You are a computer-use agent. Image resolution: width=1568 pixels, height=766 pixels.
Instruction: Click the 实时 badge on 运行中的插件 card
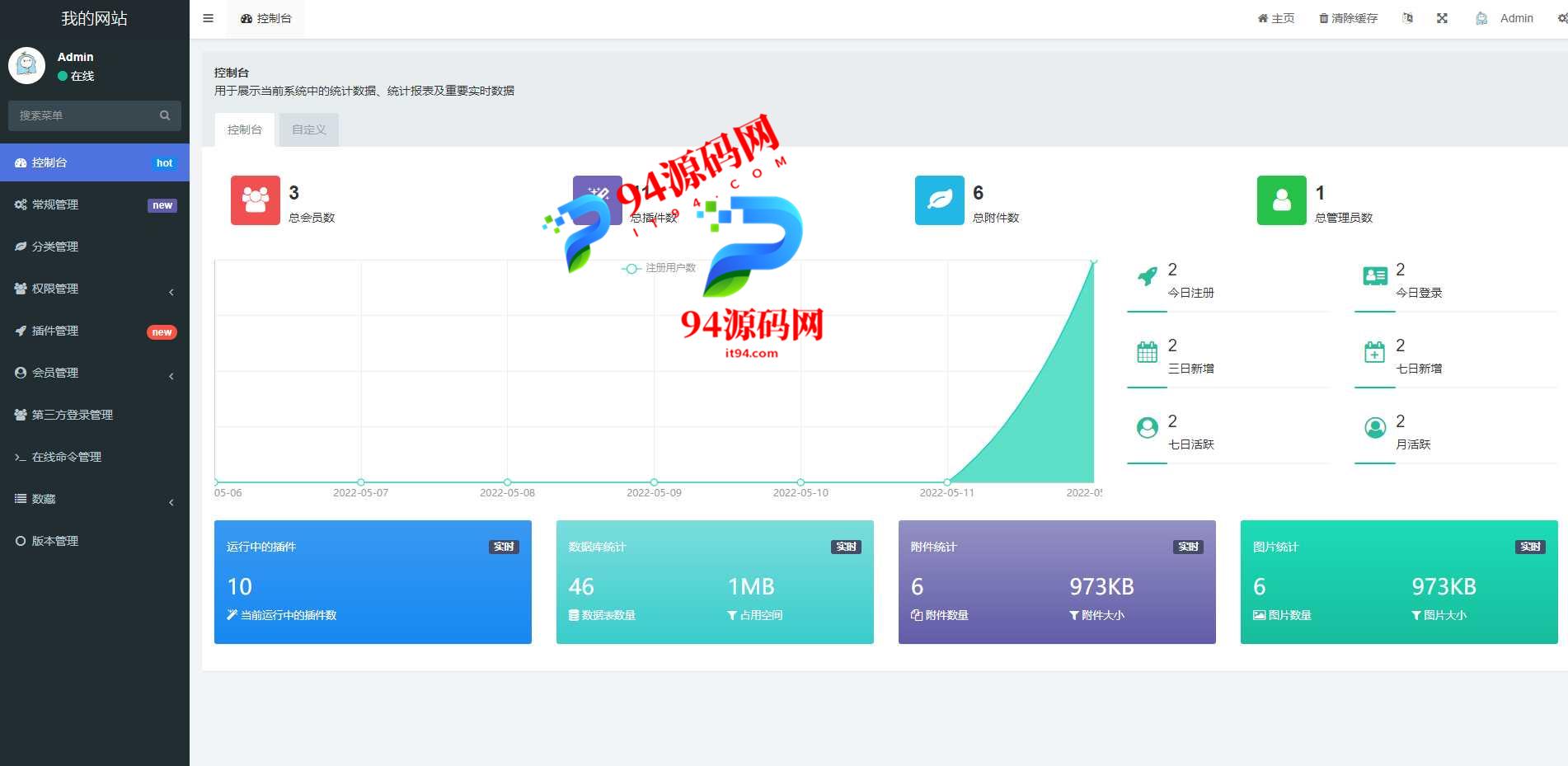click(504, 547)
